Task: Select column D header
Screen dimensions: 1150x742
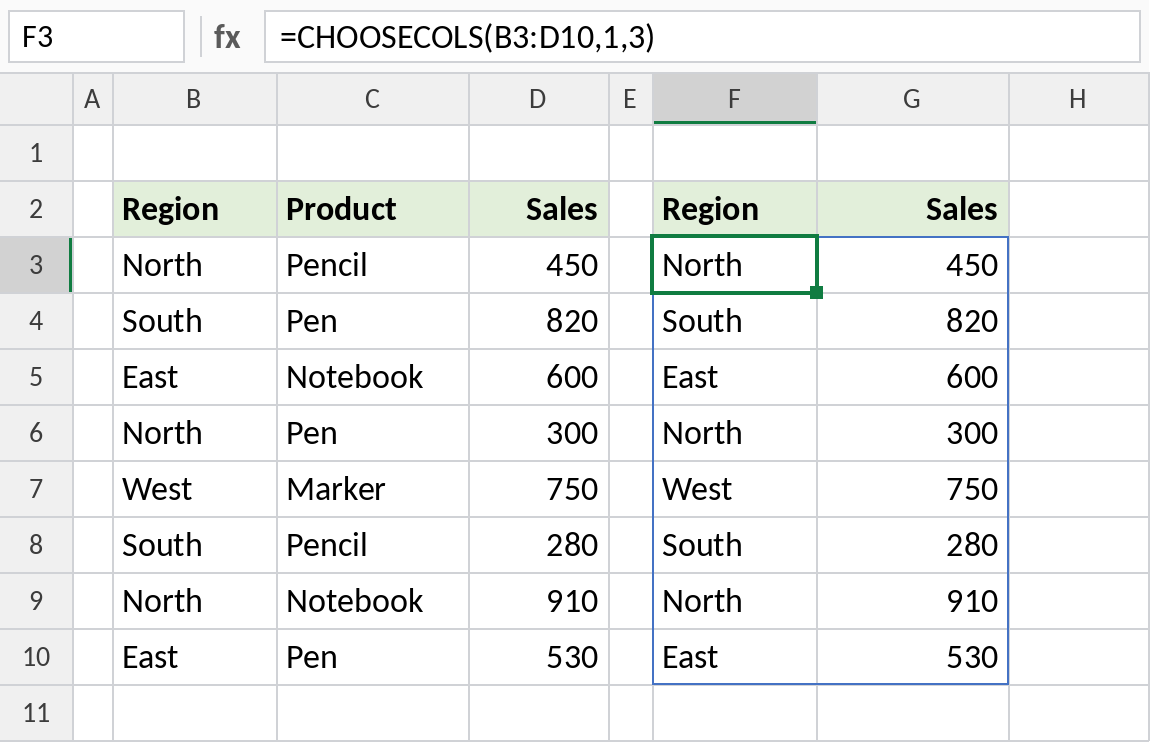Action: tap(538, 99)
